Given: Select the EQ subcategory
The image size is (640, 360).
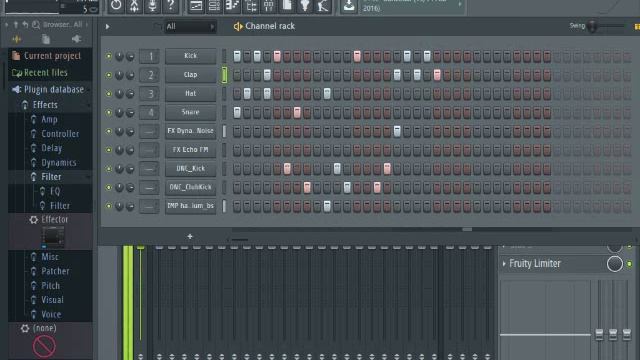Looking at the screenshot, I should pyautogui.click(x=55, y=191).
